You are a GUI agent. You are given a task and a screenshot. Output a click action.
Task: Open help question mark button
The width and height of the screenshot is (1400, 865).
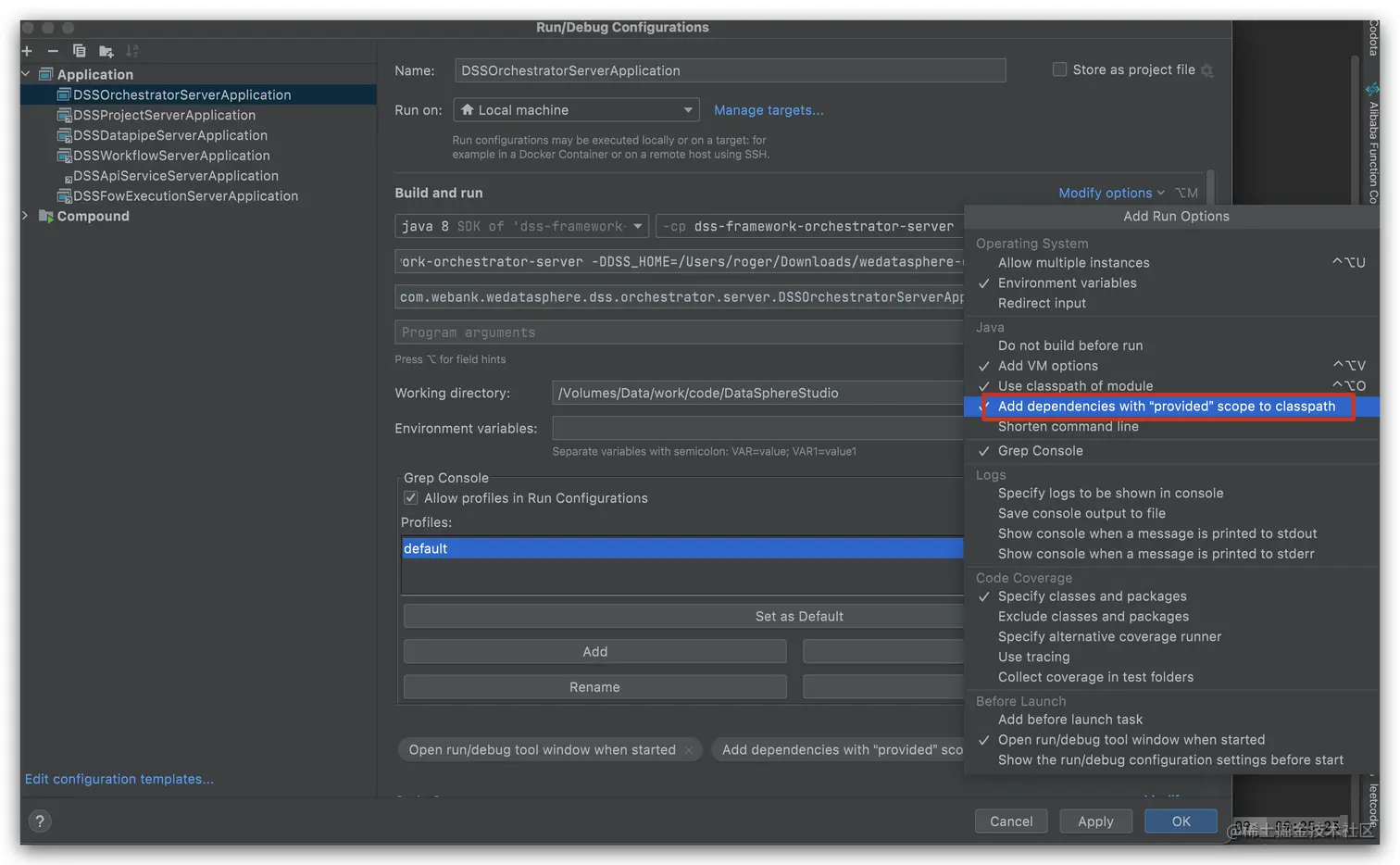click(40, 821)
